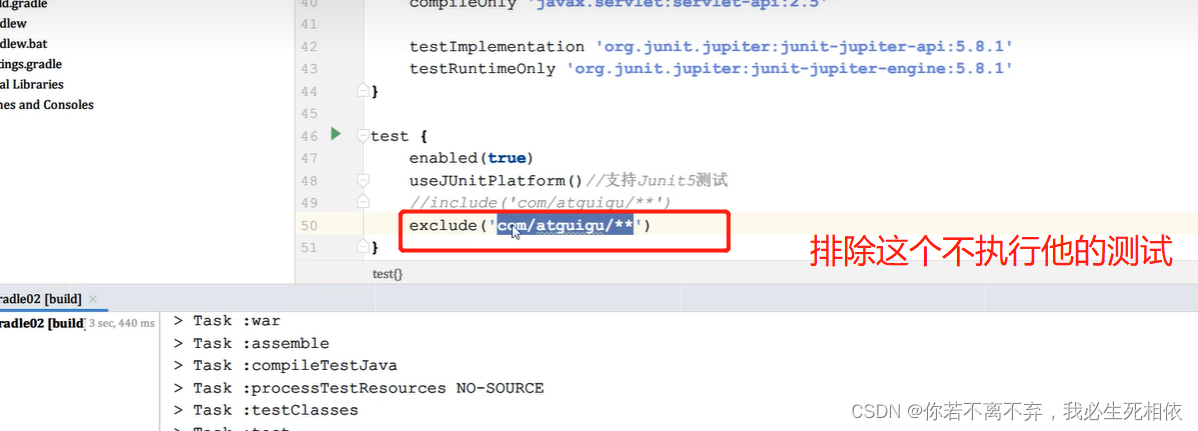
Task: Open gradlew.bat in project tree
Action: tap(24, 44)
